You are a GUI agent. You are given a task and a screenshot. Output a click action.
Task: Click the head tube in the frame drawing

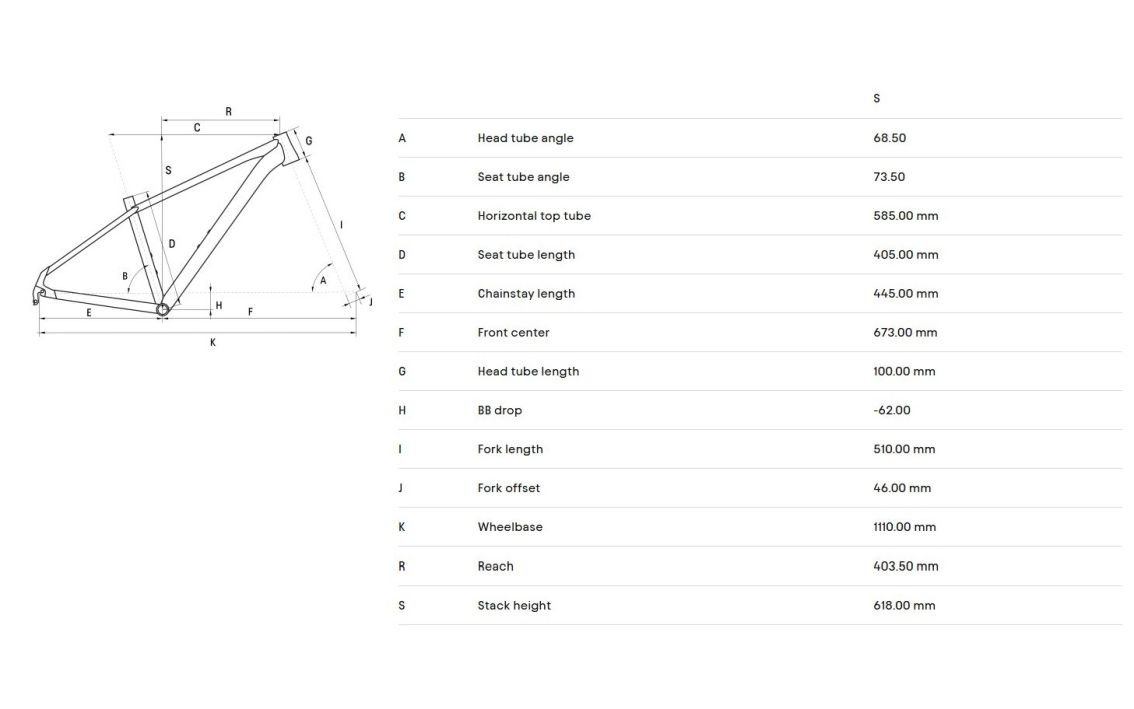288,147
